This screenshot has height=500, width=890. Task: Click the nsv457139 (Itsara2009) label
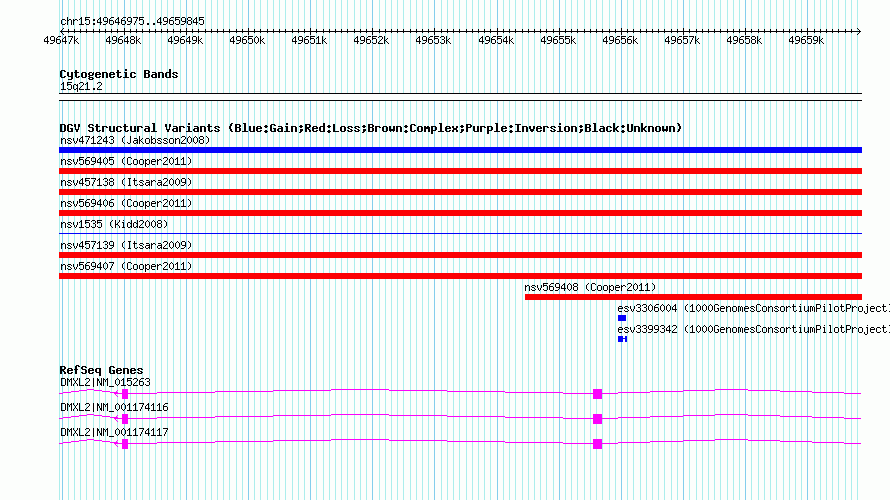[x=126, y=245]
